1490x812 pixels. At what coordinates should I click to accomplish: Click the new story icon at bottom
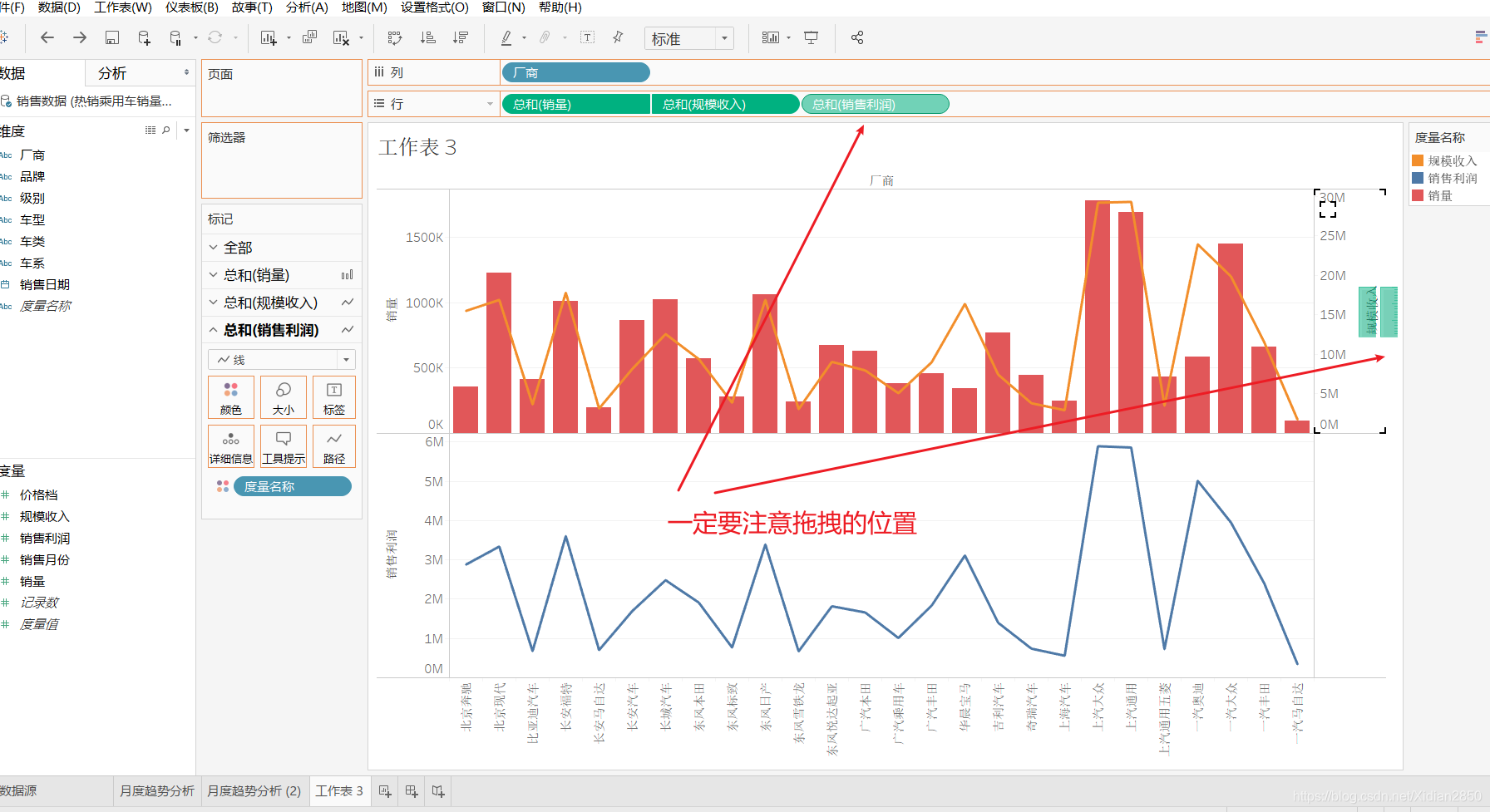click(438, 791)
